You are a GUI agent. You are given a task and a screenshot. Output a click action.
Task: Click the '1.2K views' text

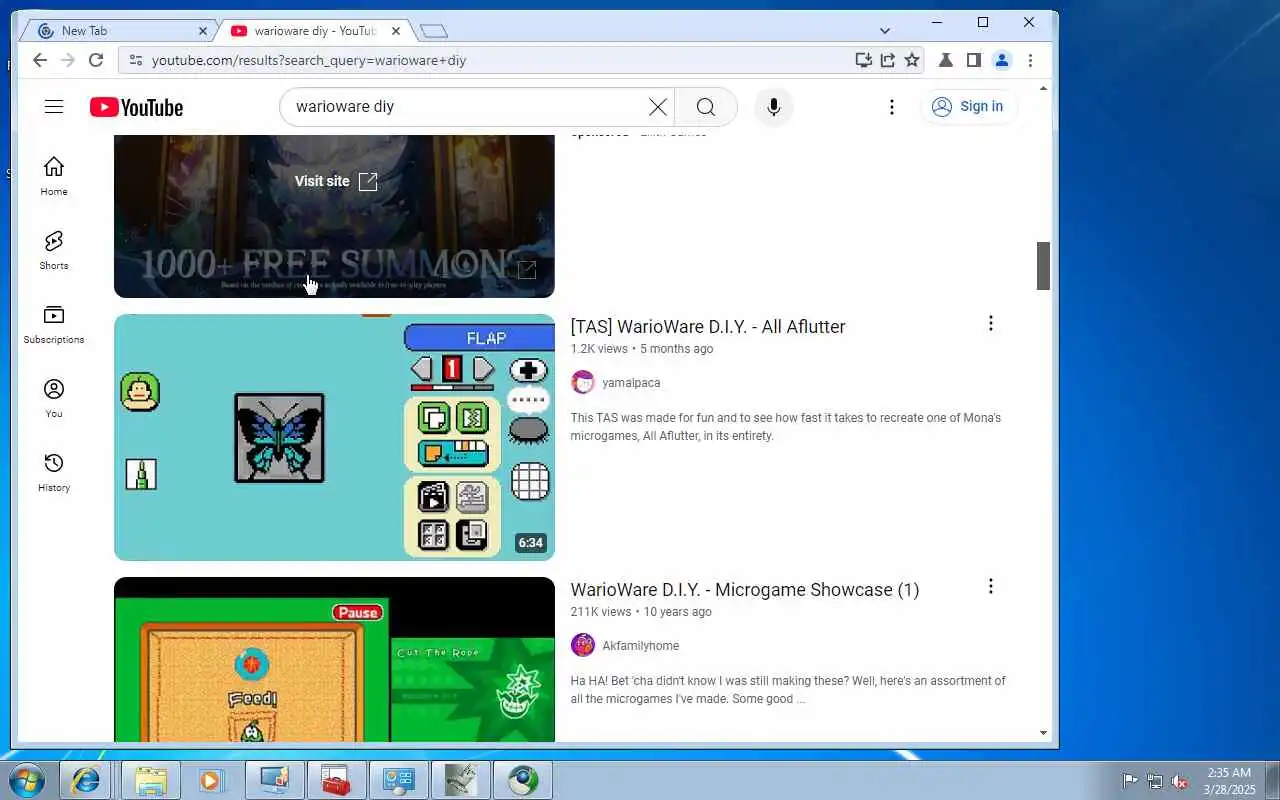click(599, 349)
